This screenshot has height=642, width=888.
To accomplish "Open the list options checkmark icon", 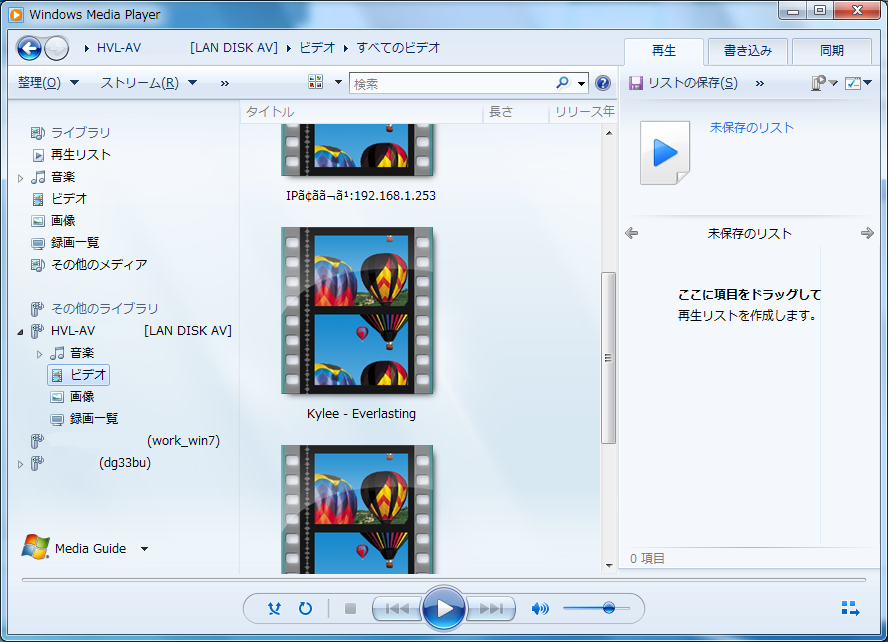I will click(x=853, y=83).
